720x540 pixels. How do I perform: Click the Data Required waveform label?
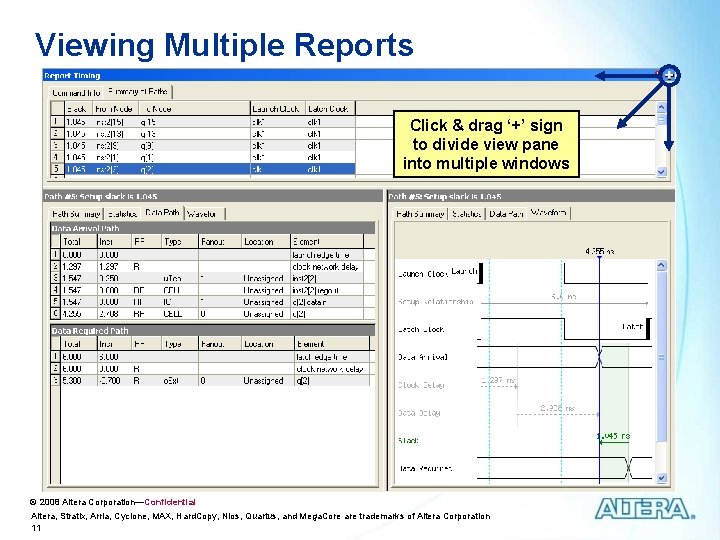click(x=425, y=468)
